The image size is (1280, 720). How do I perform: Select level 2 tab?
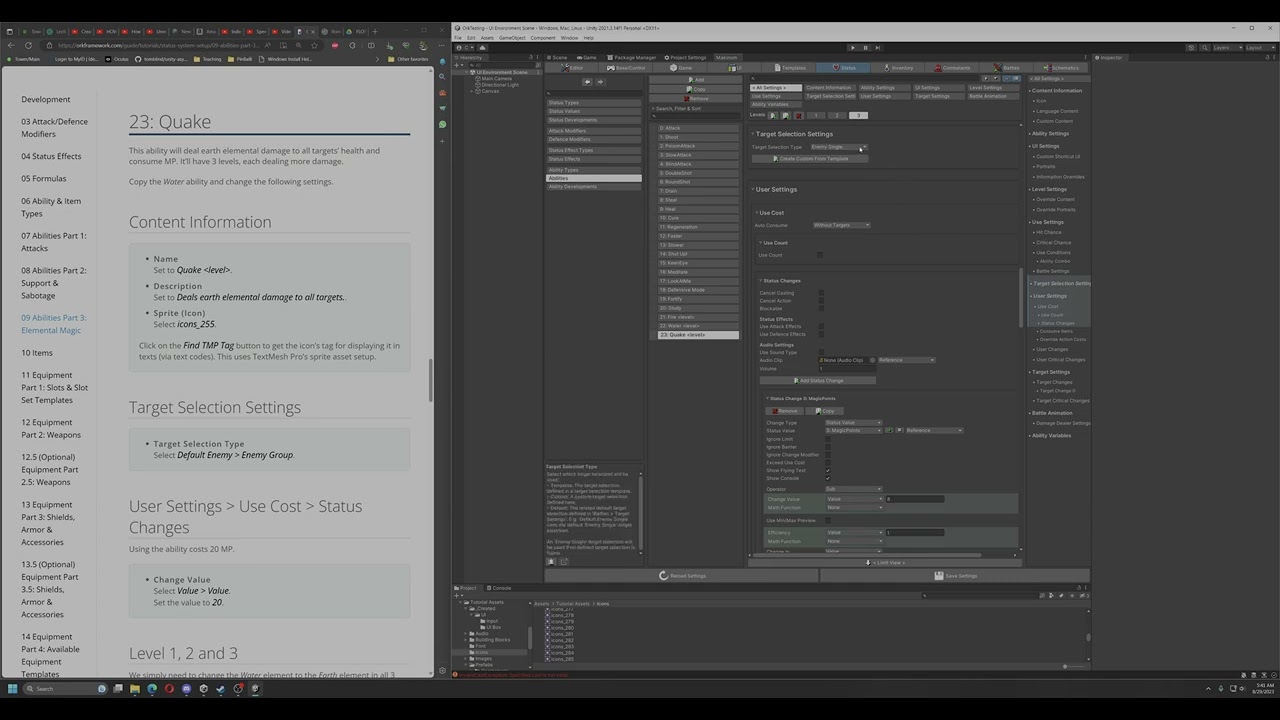[837, 115]
